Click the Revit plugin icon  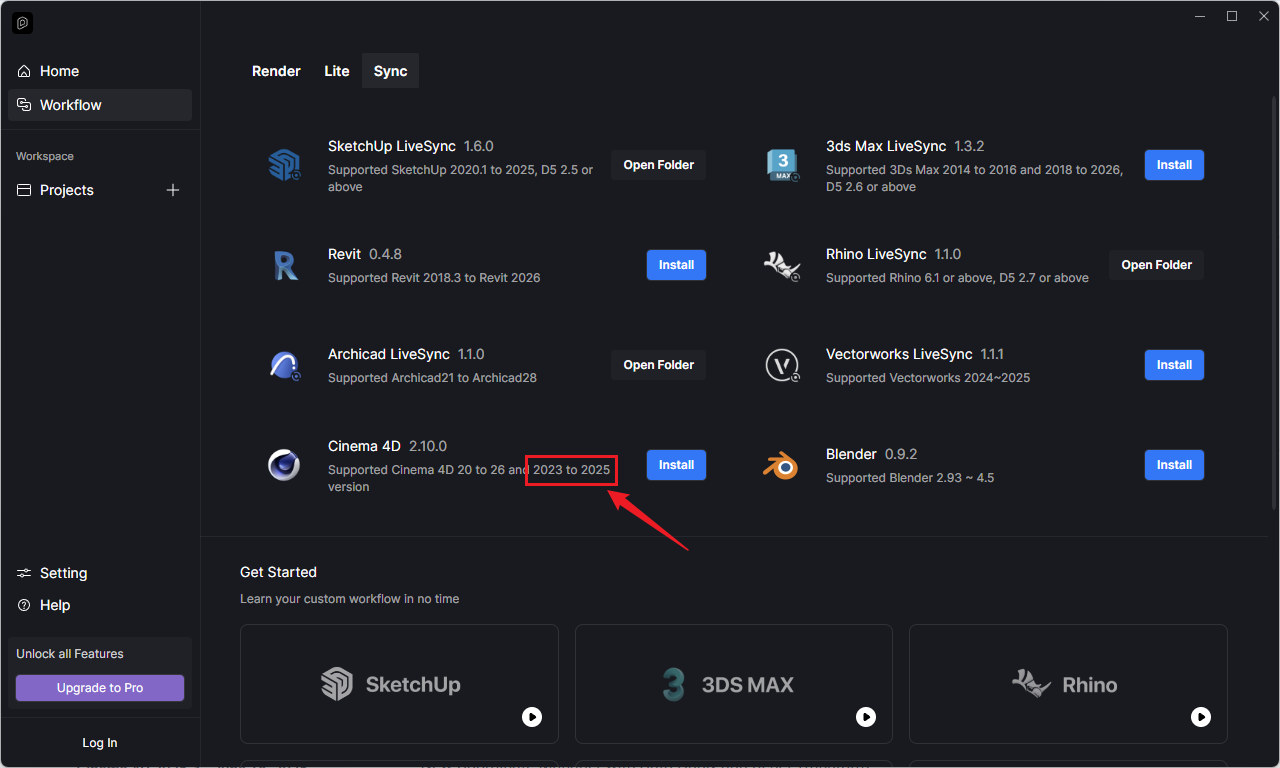(284, 265)
